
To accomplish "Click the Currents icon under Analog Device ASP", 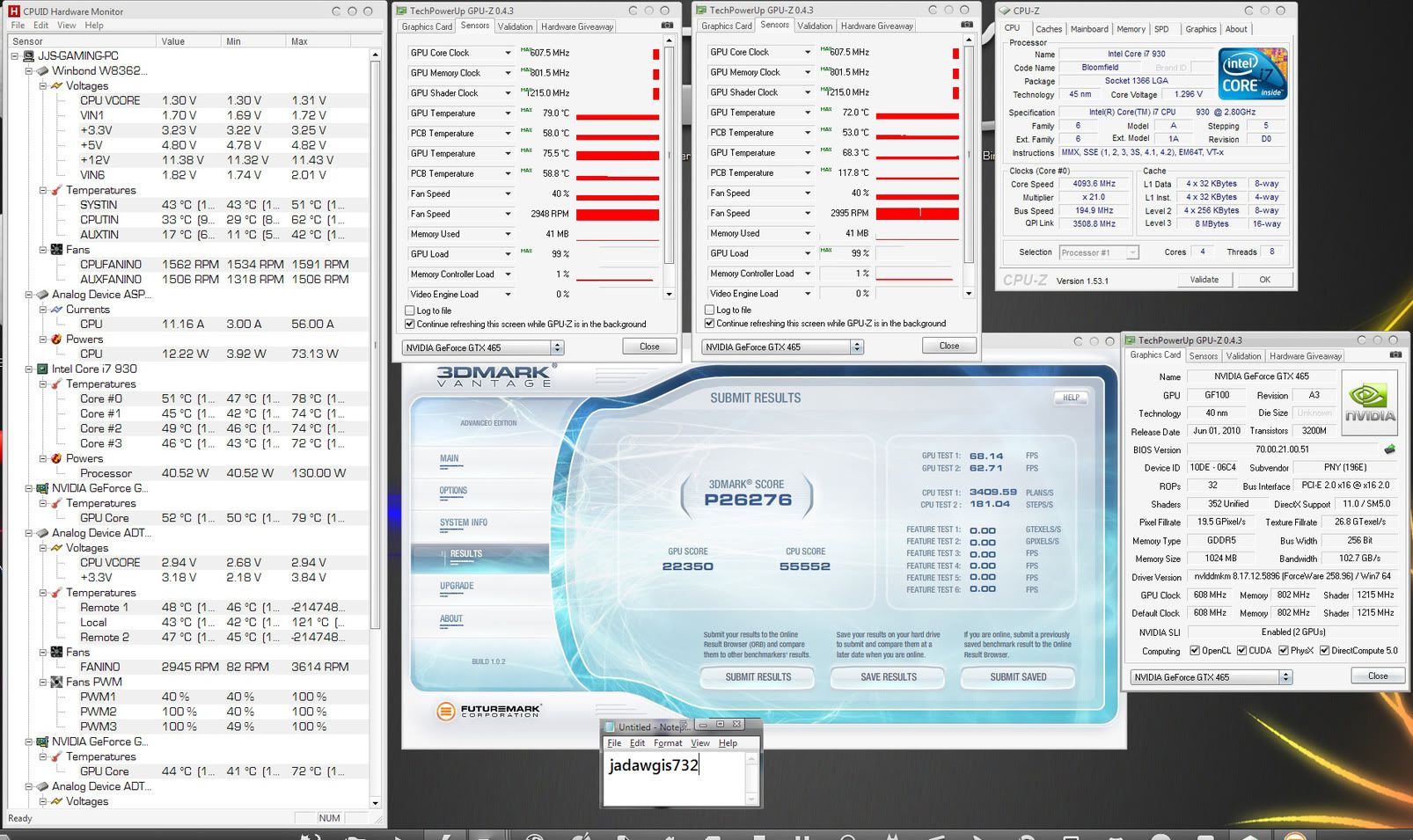I will tap(56, 310).
